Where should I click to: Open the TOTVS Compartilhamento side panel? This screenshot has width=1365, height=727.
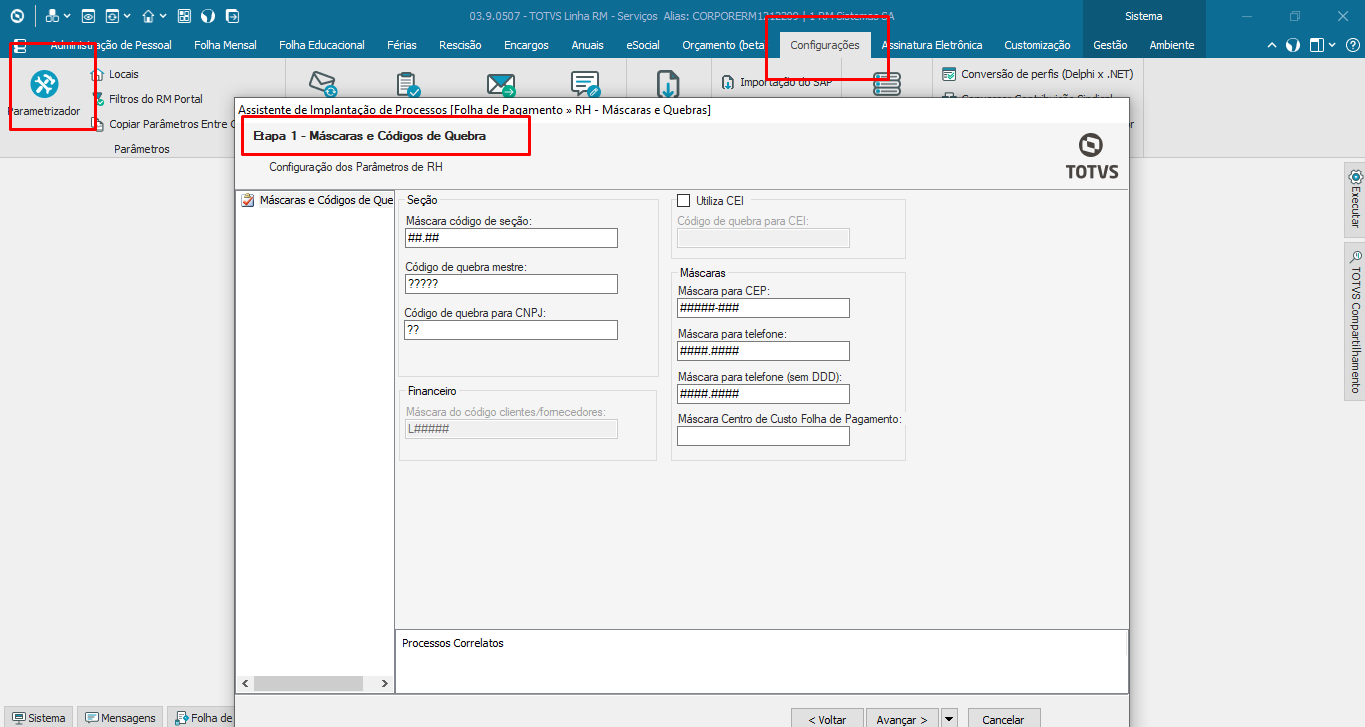pos(1354,320)
